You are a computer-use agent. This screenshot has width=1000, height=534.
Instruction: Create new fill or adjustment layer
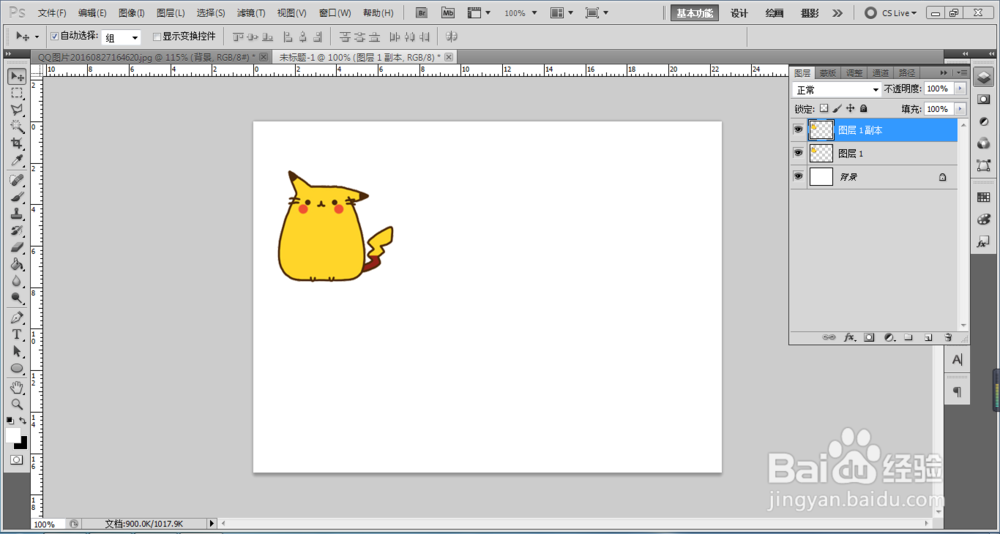point(889,337)
